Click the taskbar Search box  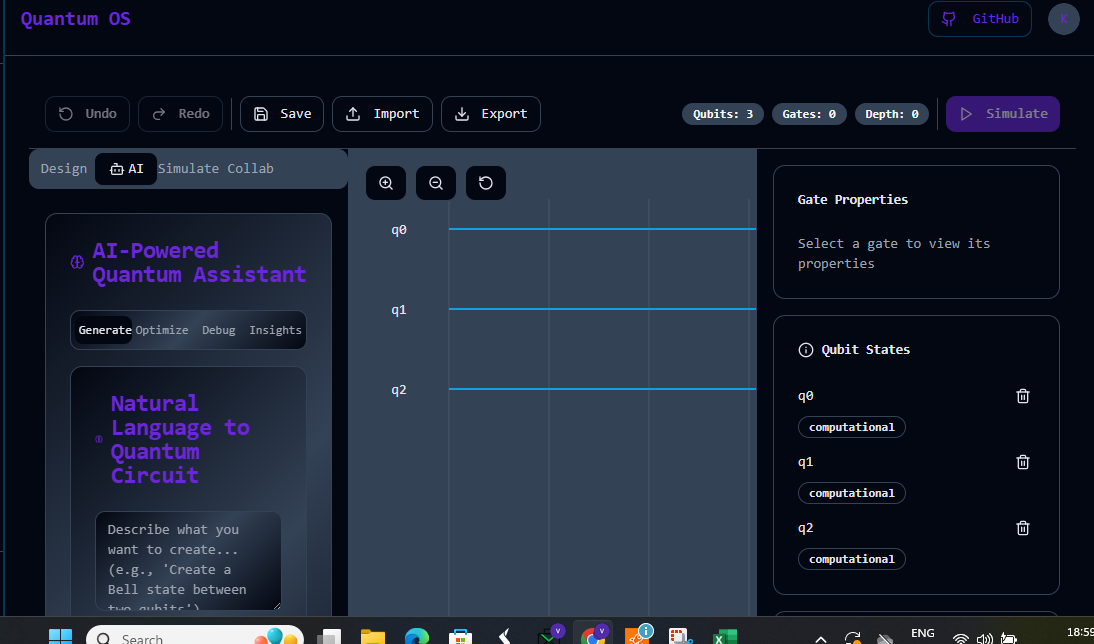coord(195,636)
